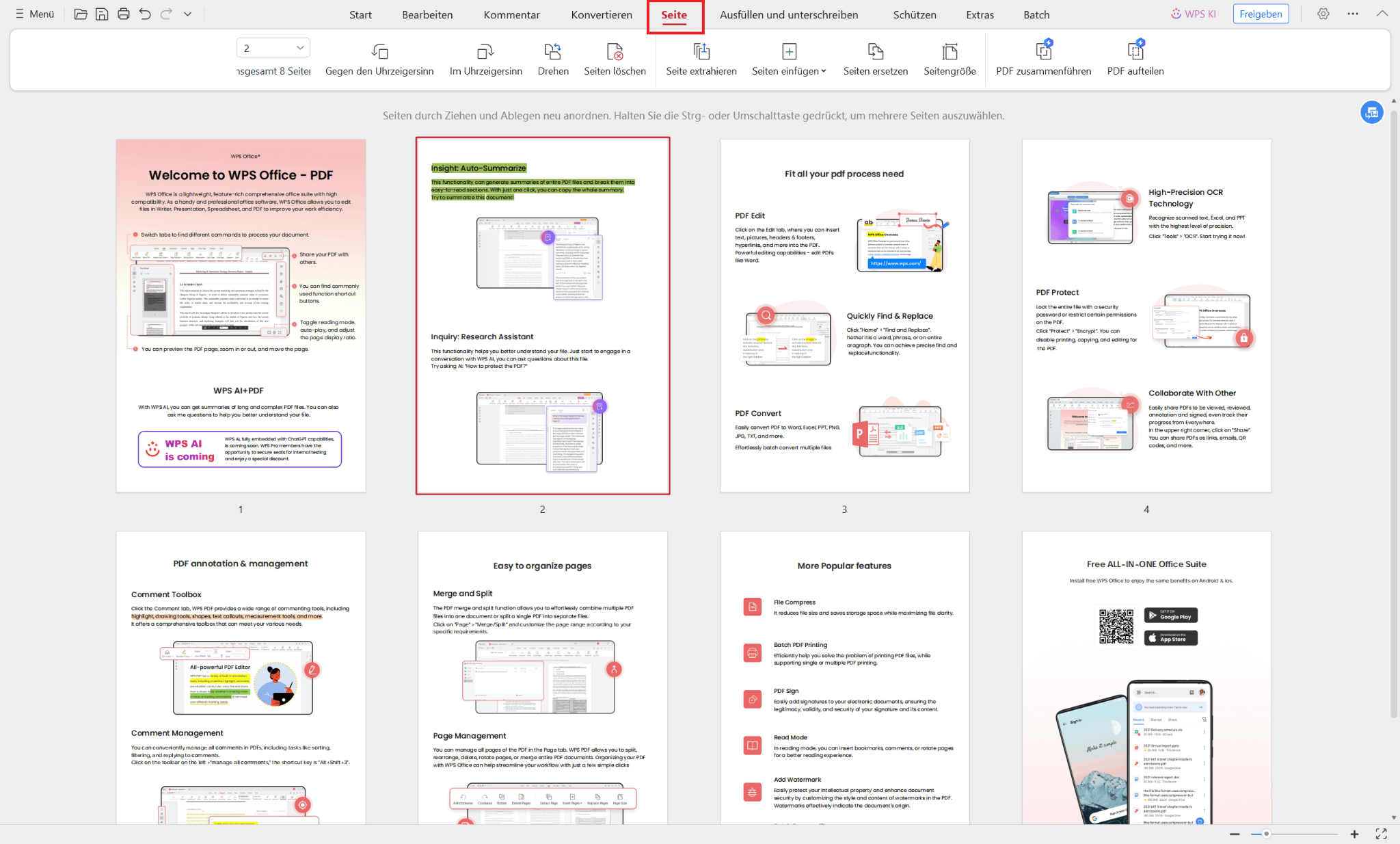Split the document using PDF aufteilen
The height and width of the screenshot is (844, 1400).
pos(1135,58)
